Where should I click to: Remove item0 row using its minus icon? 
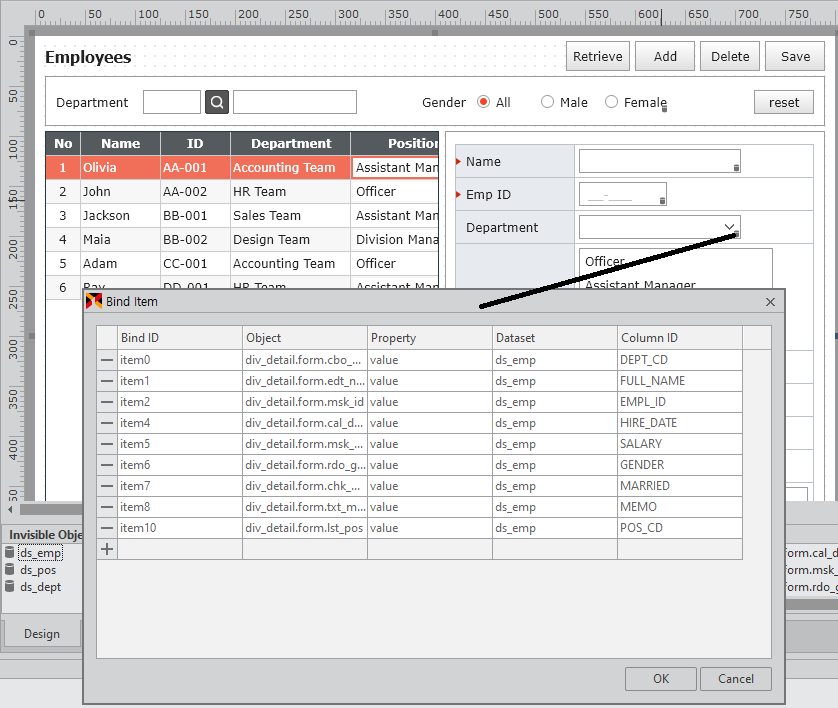107,360
